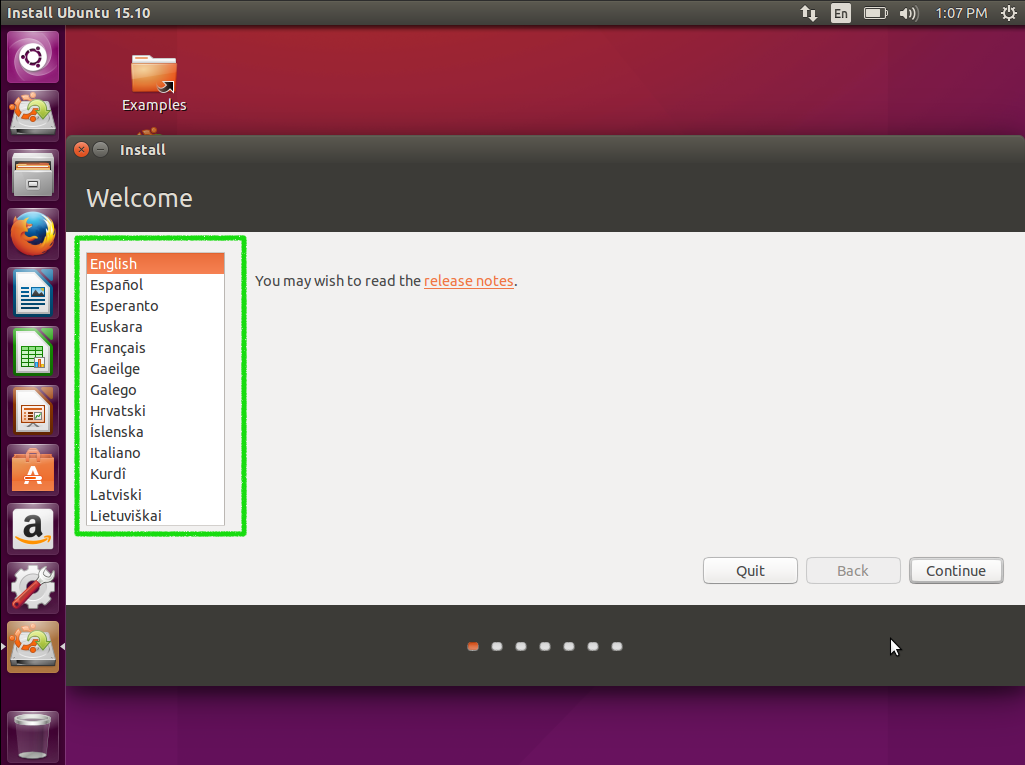This screenshot has width=1025, height=765.
Task: Open the Ubuntu Dash search launcher
Action: point(33,58)
